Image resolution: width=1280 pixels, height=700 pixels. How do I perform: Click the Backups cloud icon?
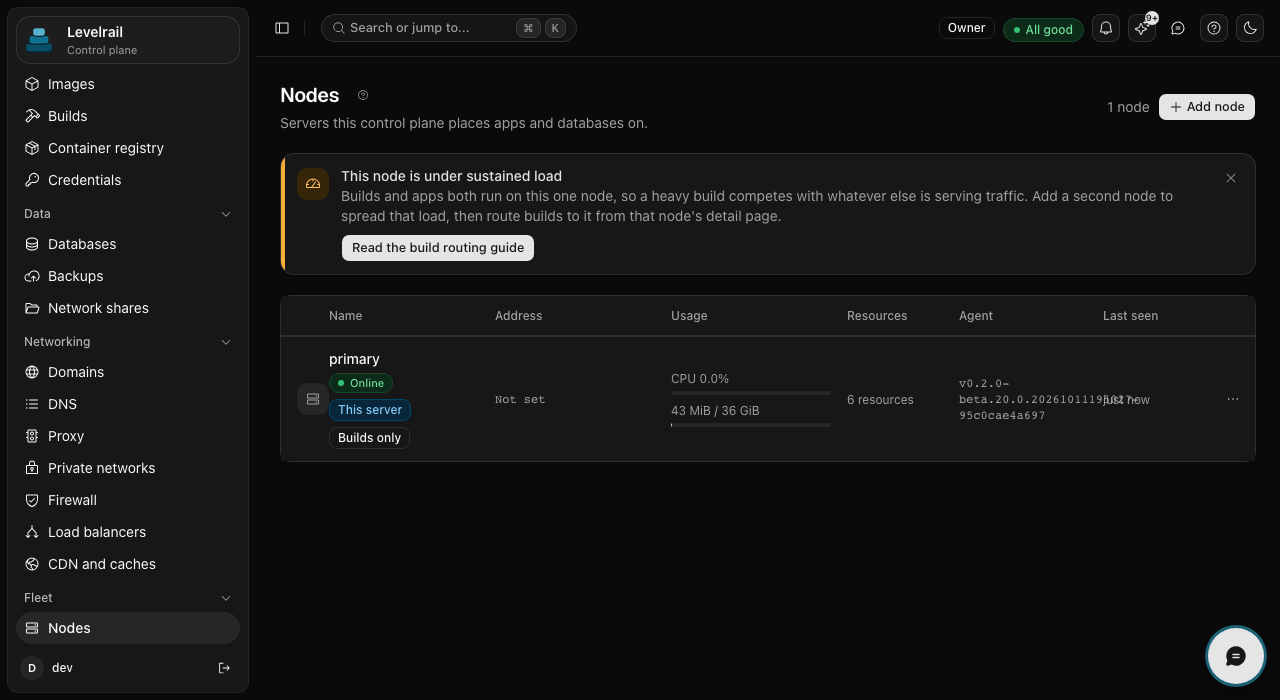(32, 276)
